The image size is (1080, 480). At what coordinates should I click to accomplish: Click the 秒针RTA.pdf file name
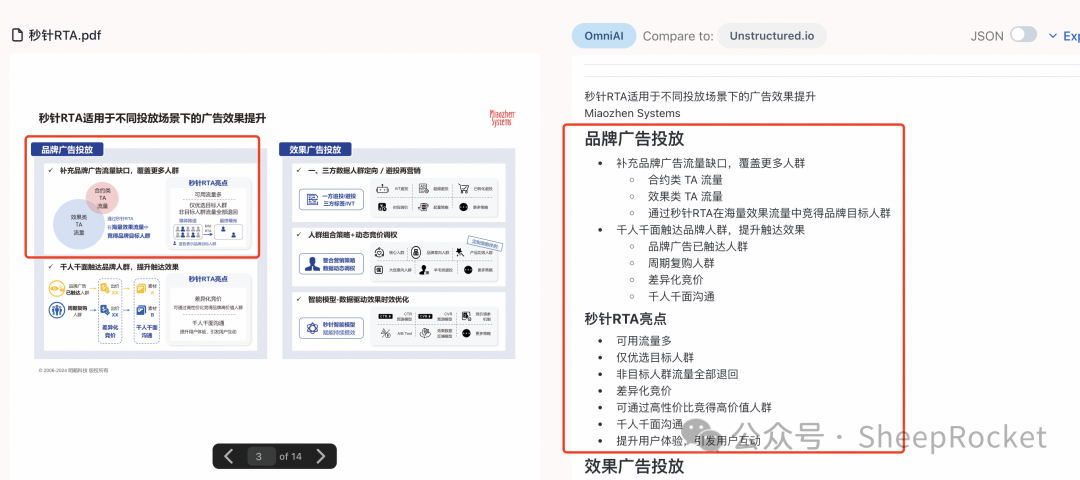pos(65,35)
